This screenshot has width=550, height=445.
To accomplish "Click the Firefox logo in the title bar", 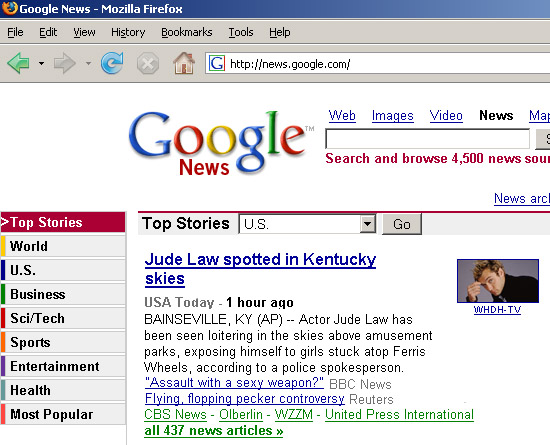I will pyautogui.click(x=9, y=8).
